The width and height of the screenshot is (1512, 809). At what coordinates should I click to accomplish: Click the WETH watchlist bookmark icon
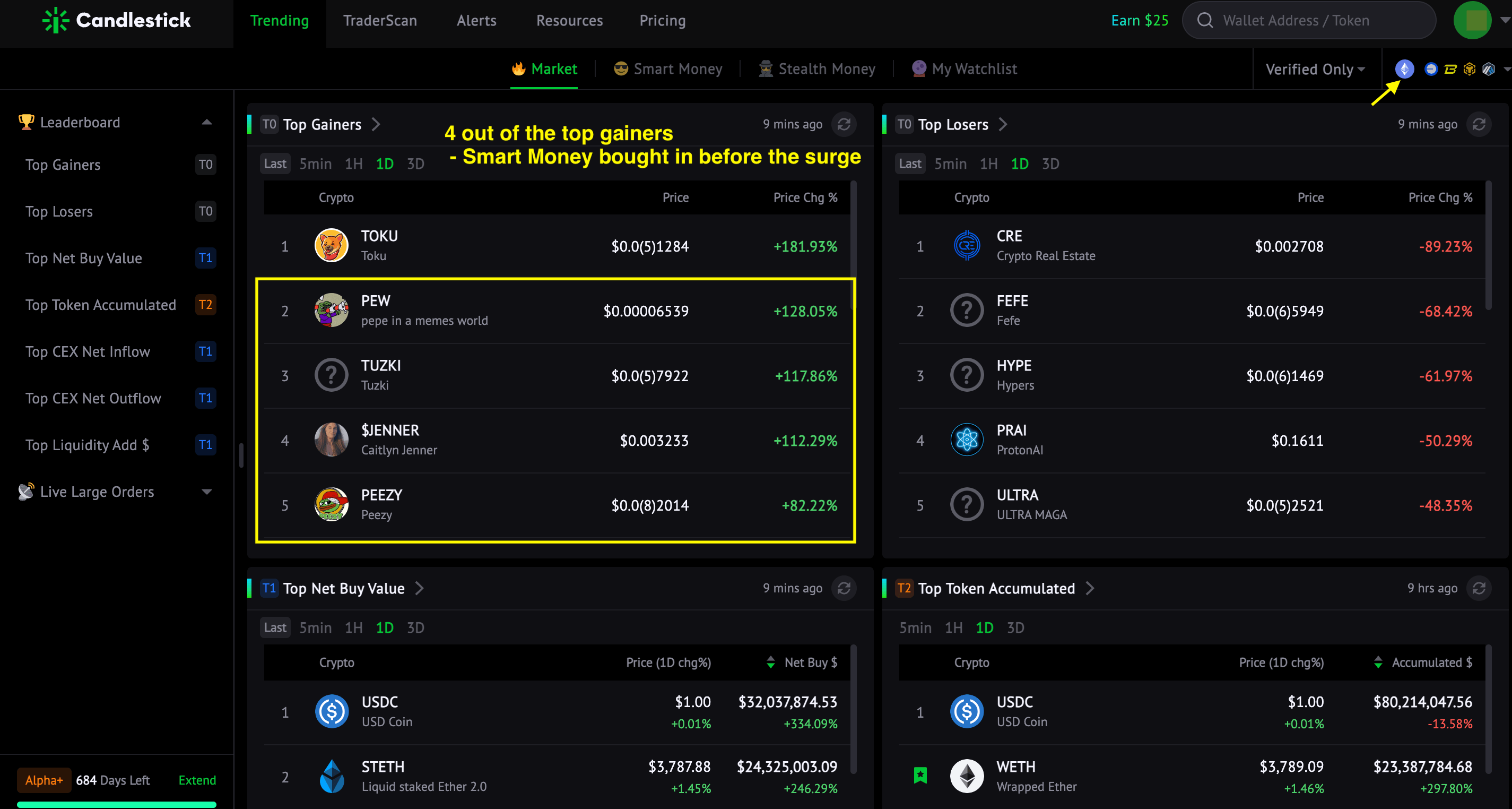click(920, 776)
